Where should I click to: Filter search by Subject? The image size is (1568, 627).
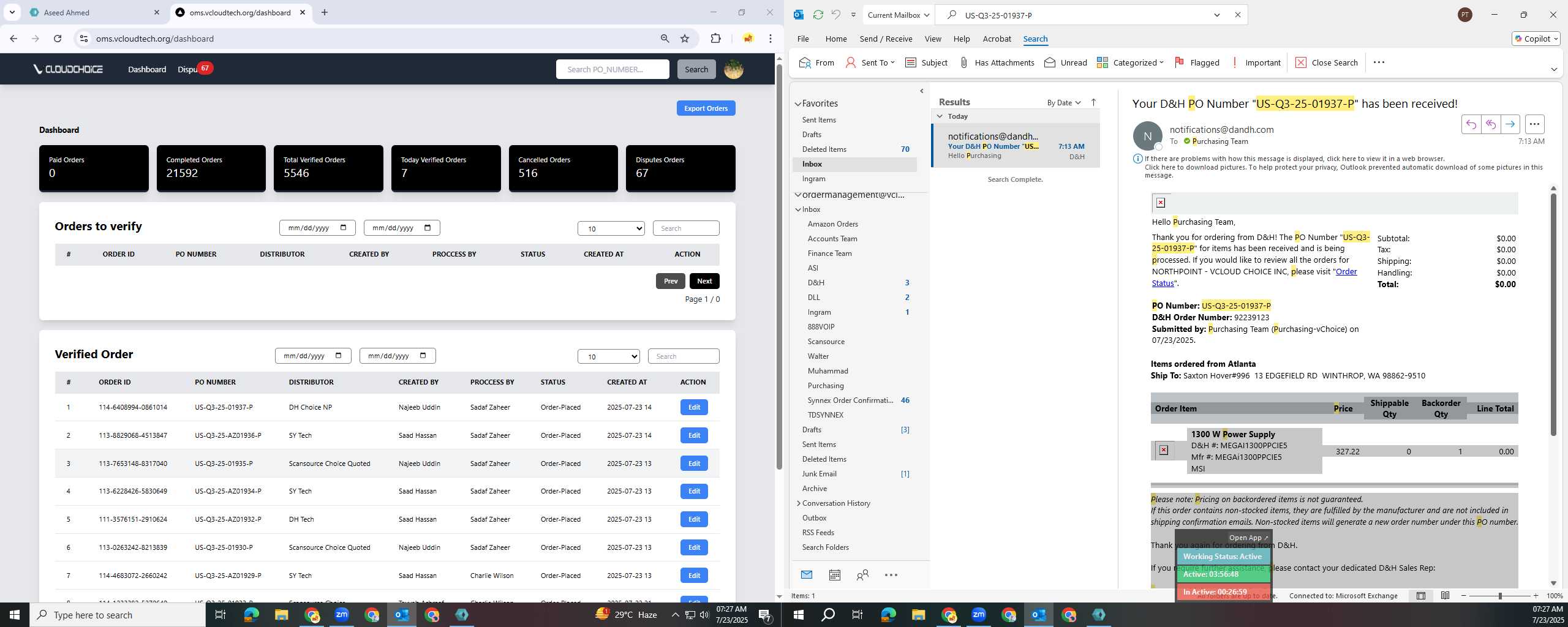(x=926, y=62)
